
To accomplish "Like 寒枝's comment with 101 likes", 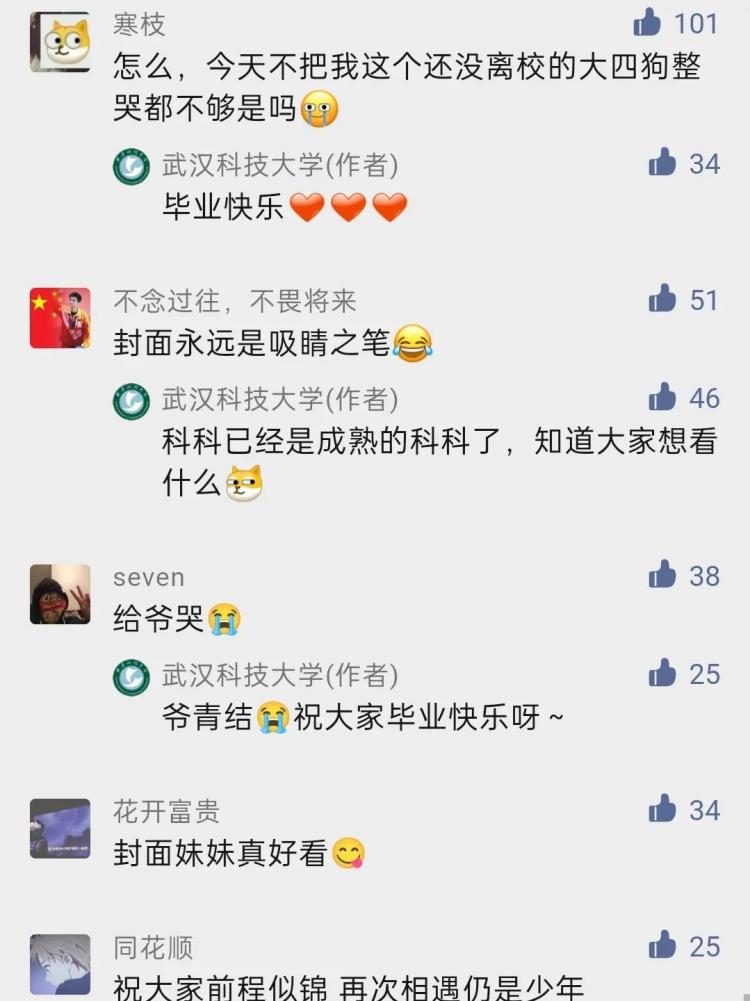I will (x=647, y=22).
